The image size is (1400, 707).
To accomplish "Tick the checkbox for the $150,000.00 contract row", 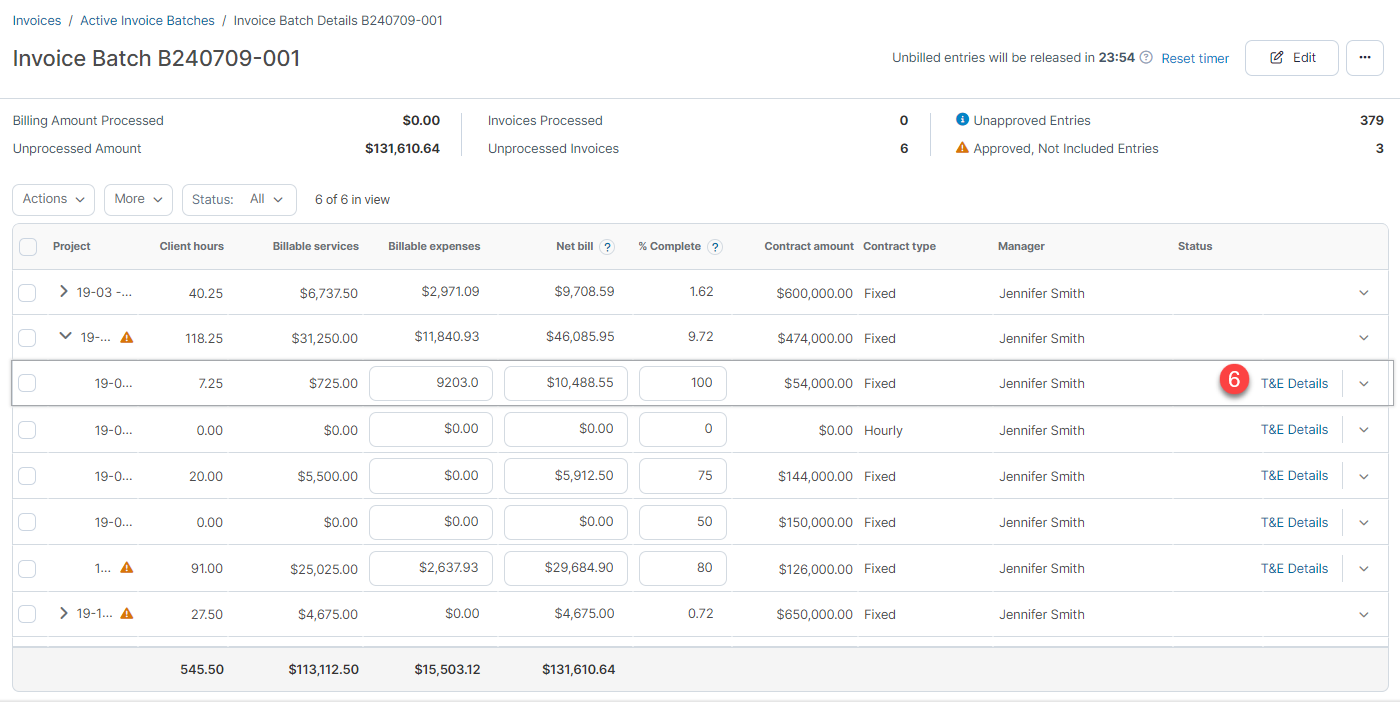I will point(28,522).
